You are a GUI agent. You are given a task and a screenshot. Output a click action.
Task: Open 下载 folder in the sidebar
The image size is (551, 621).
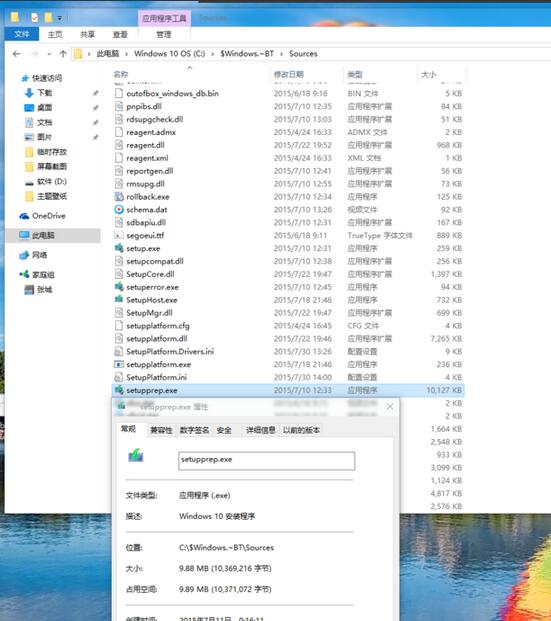point(44,93)
